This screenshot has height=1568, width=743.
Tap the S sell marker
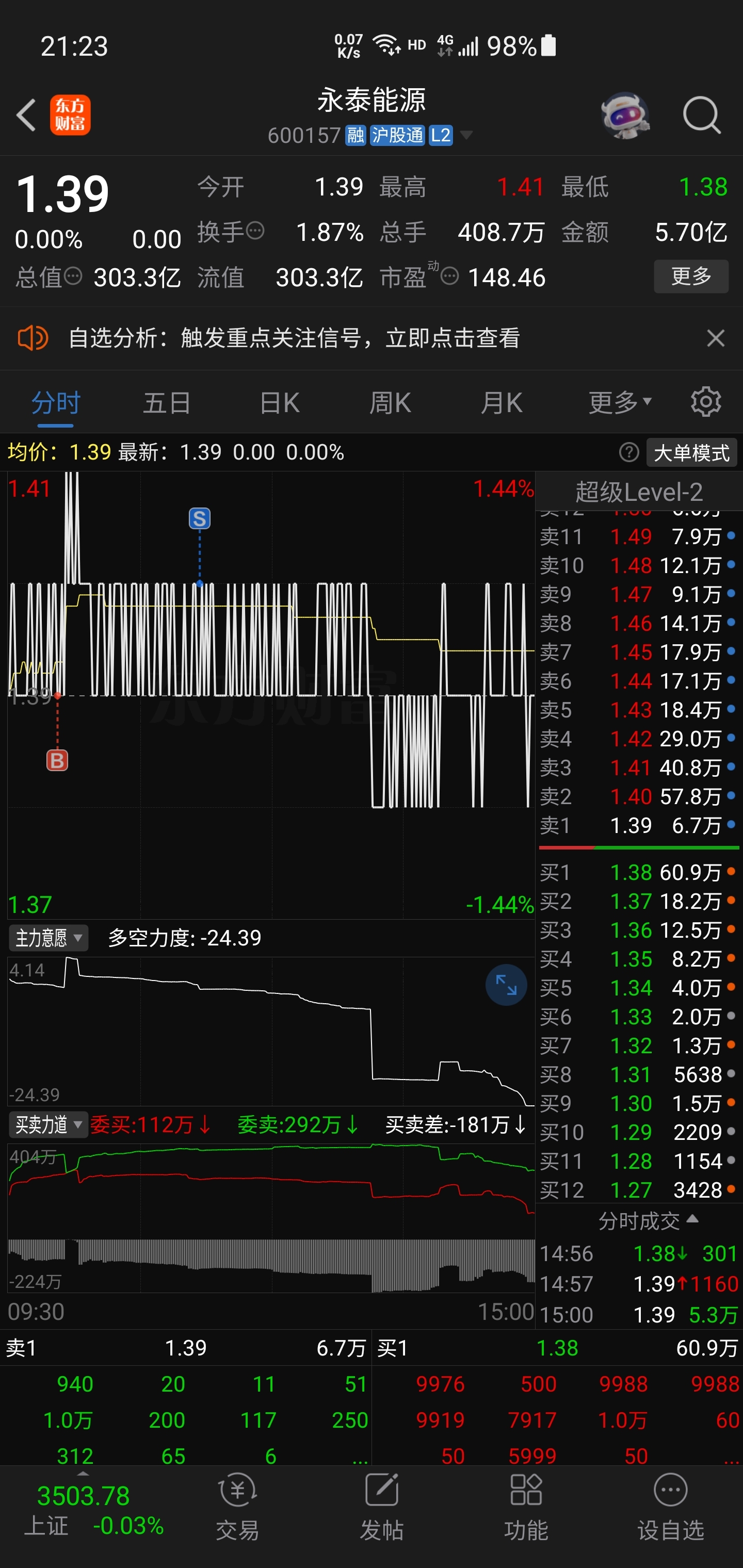click(x=199, y=518)
